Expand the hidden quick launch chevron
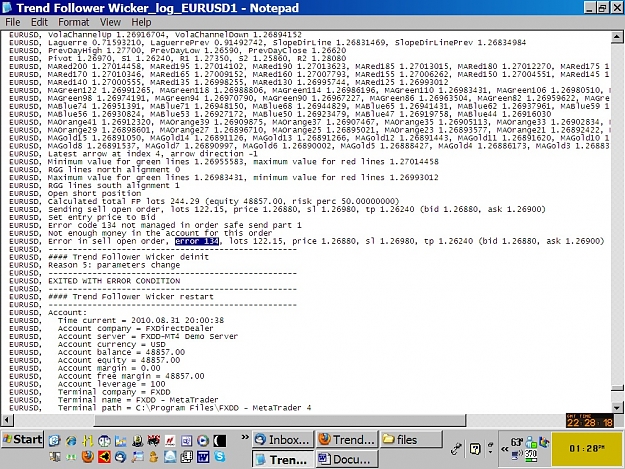 245,437
